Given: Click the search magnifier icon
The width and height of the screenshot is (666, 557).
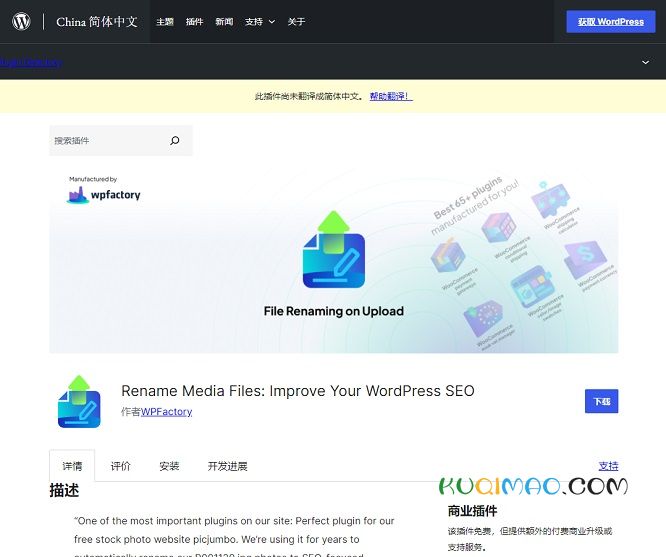Looking at the screenshot, I should [175, 141].
